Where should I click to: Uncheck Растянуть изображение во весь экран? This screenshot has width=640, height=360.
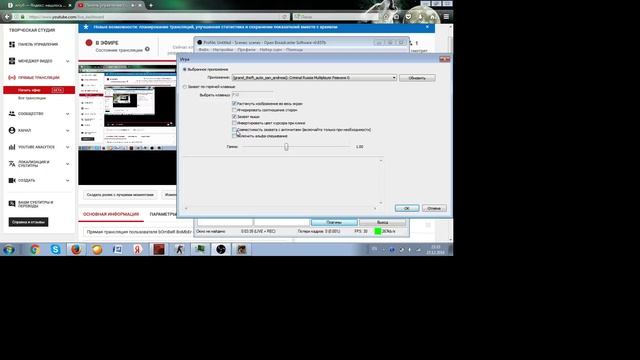pyautogui.click(x=234, y=104)
